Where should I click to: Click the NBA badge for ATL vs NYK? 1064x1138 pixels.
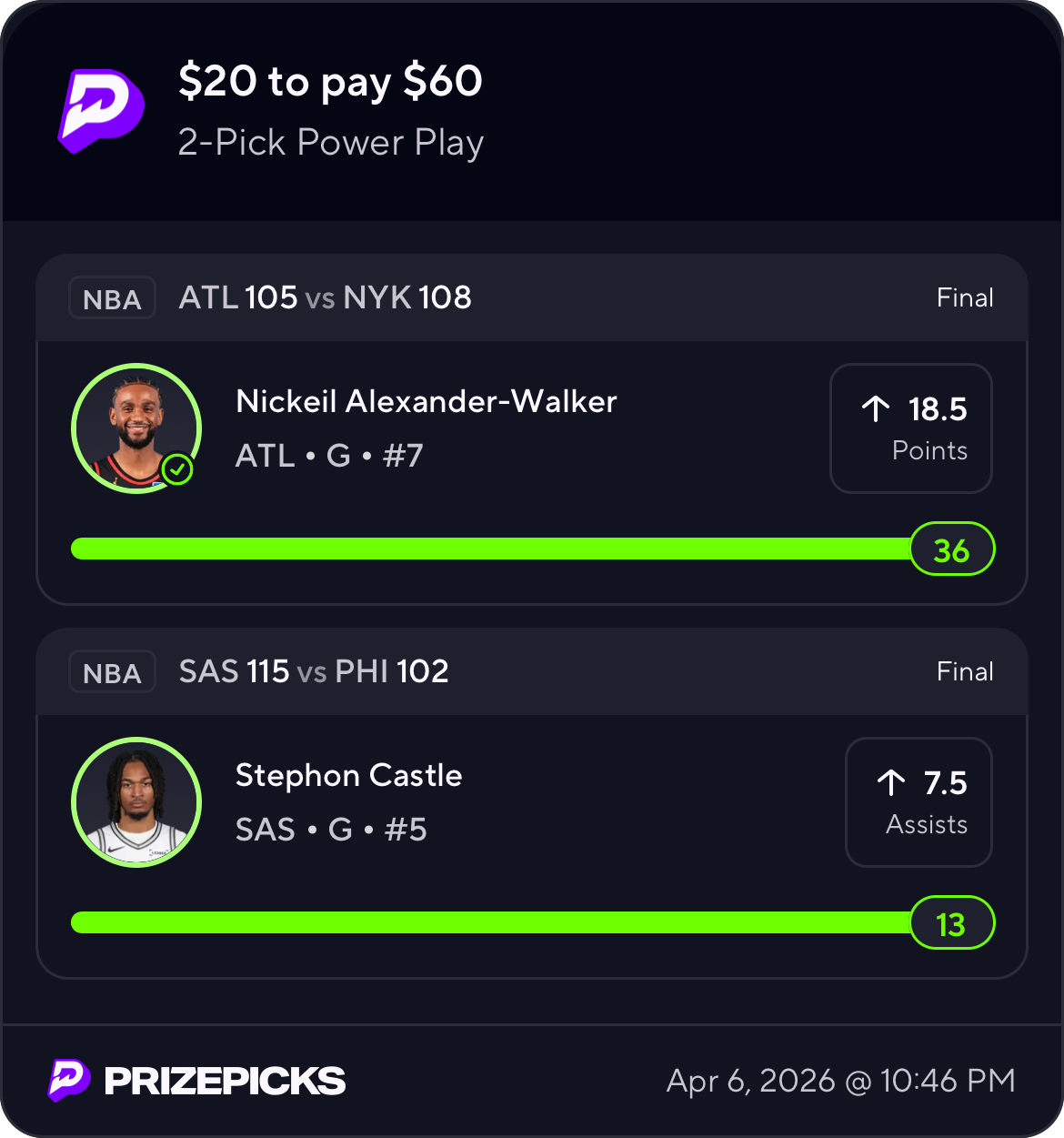point(112,298)
